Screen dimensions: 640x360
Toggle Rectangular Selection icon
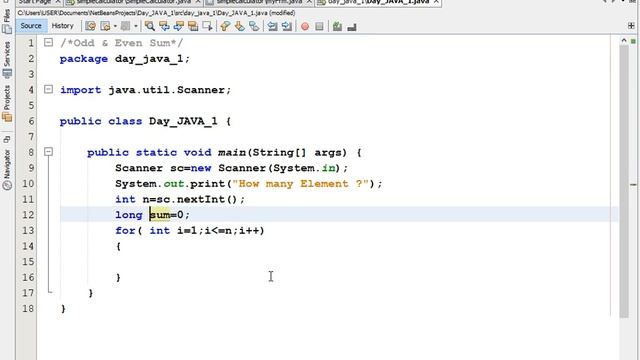(x=208, y=26)
